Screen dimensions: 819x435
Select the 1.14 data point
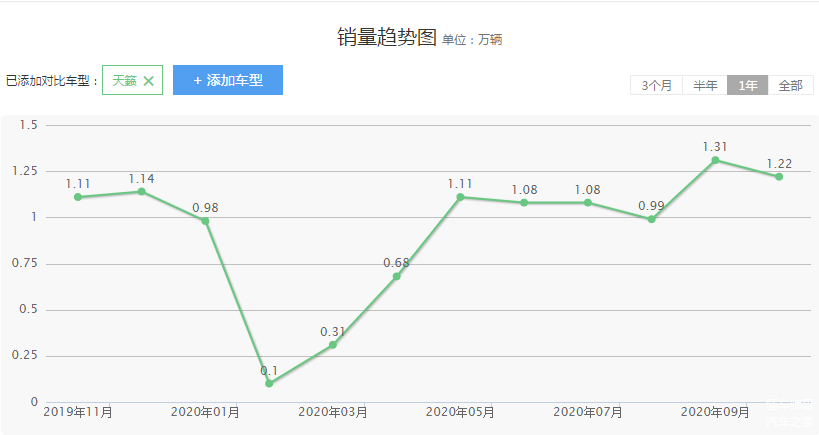[x=141, y=191]
